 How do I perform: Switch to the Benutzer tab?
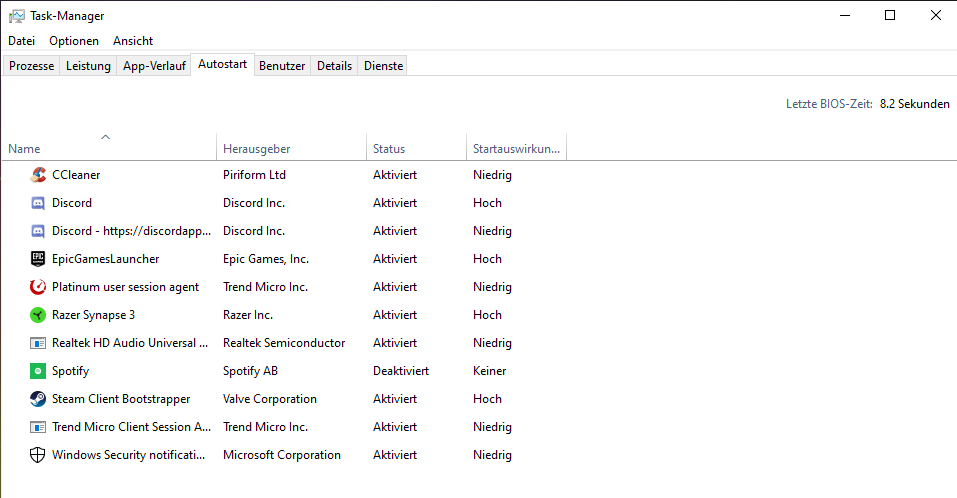[x=282, y=66]
